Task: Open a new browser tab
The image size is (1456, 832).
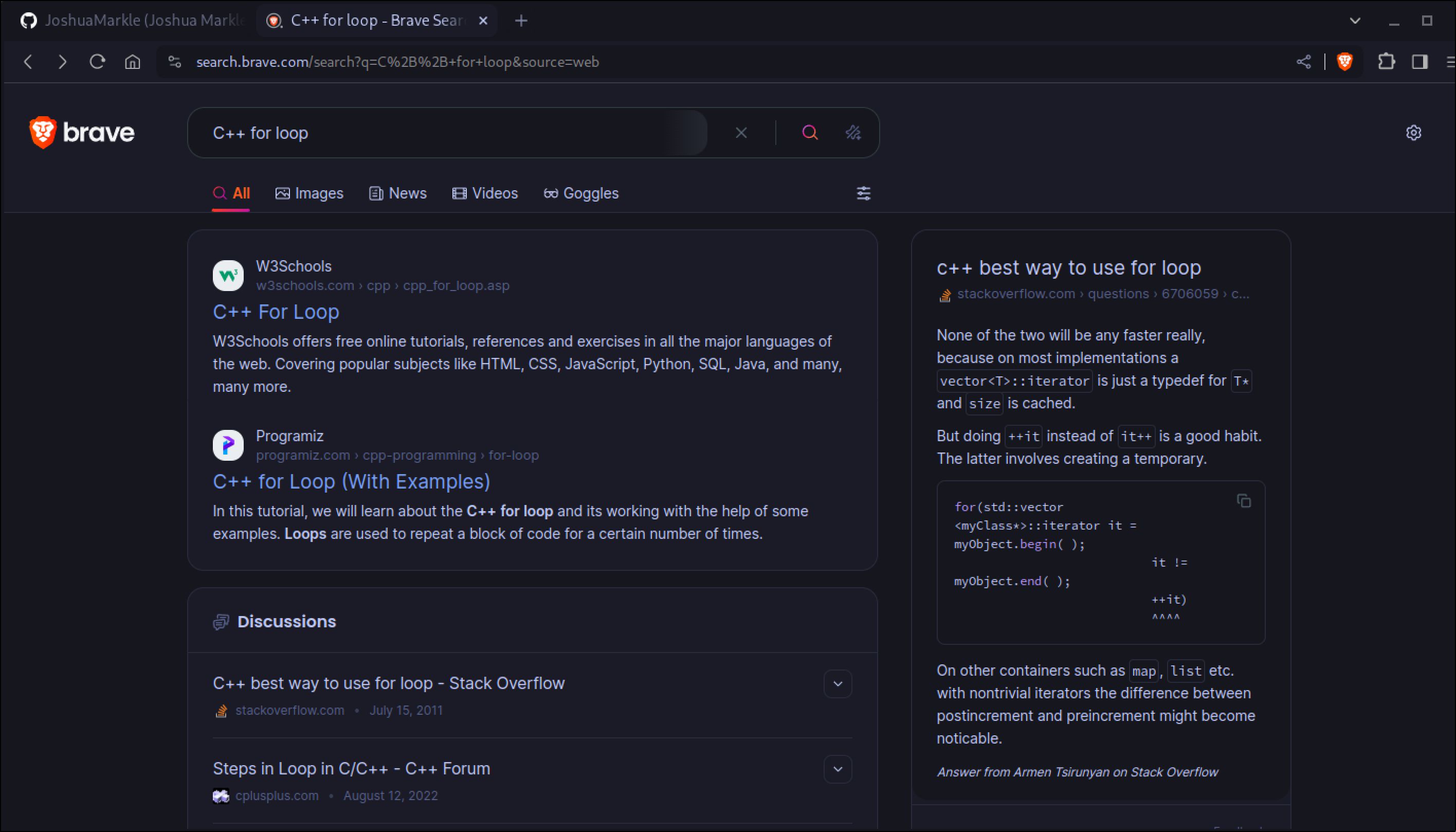Action: click(521, 21)
